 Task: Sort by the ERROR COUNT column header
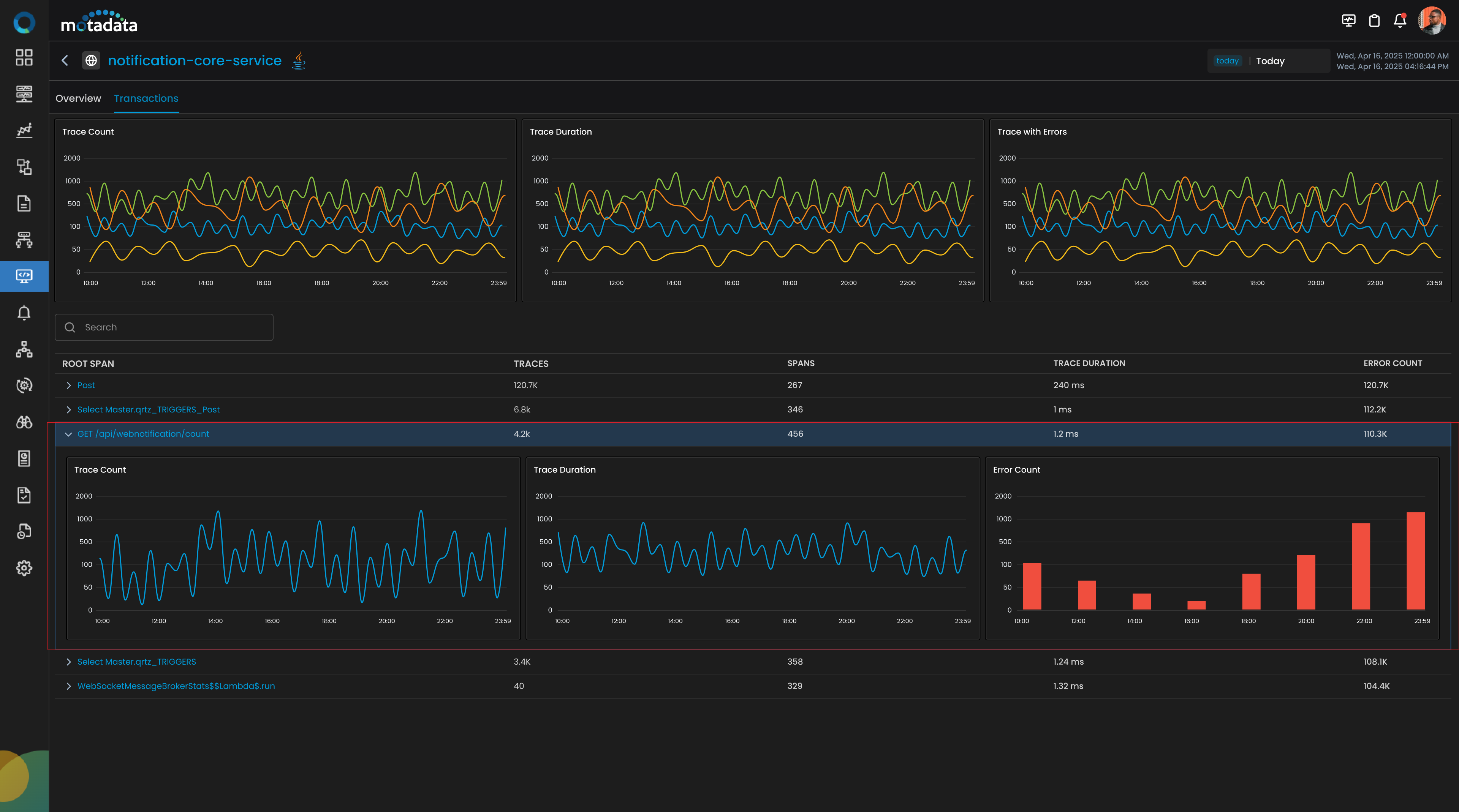(x=1392, y=363)
